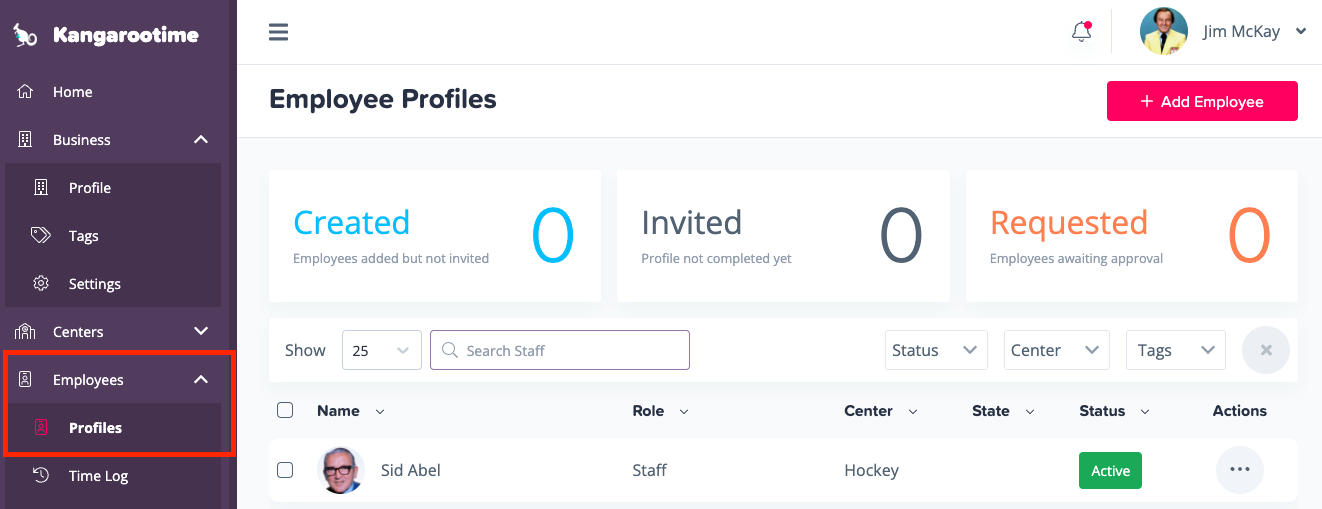Open the Status filter dropdown
The image size is (1322, 509).
tap(935, 350)
